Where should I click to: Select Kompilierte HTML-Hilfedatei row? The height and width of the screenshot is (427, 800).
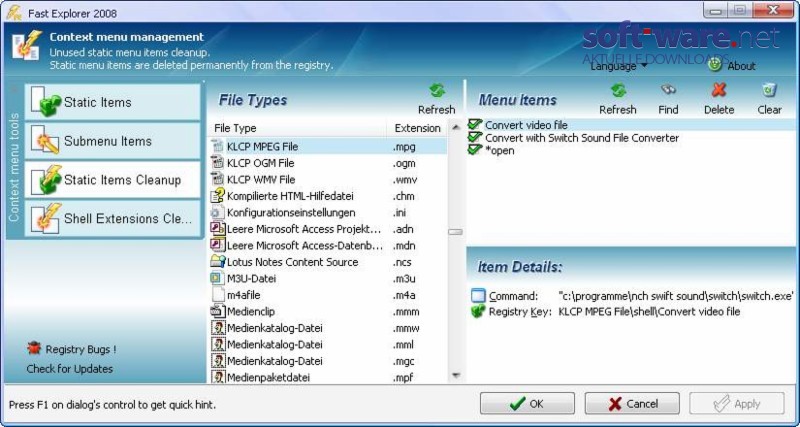click(328, 196)
